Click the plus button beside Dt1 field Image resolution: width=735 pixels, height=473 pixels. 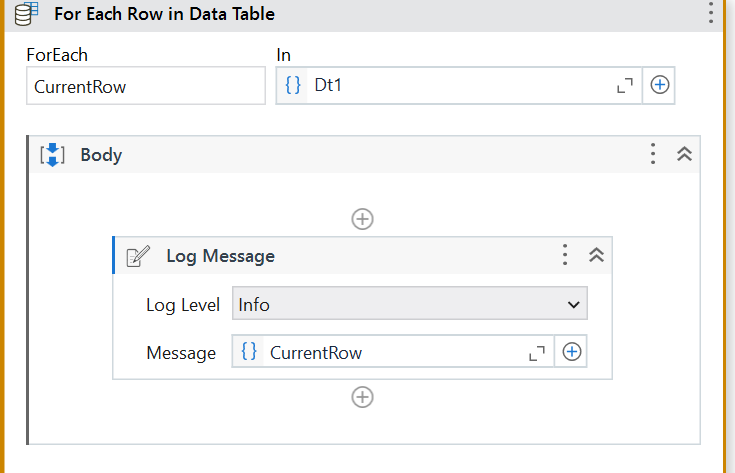(x=659, y=85)
